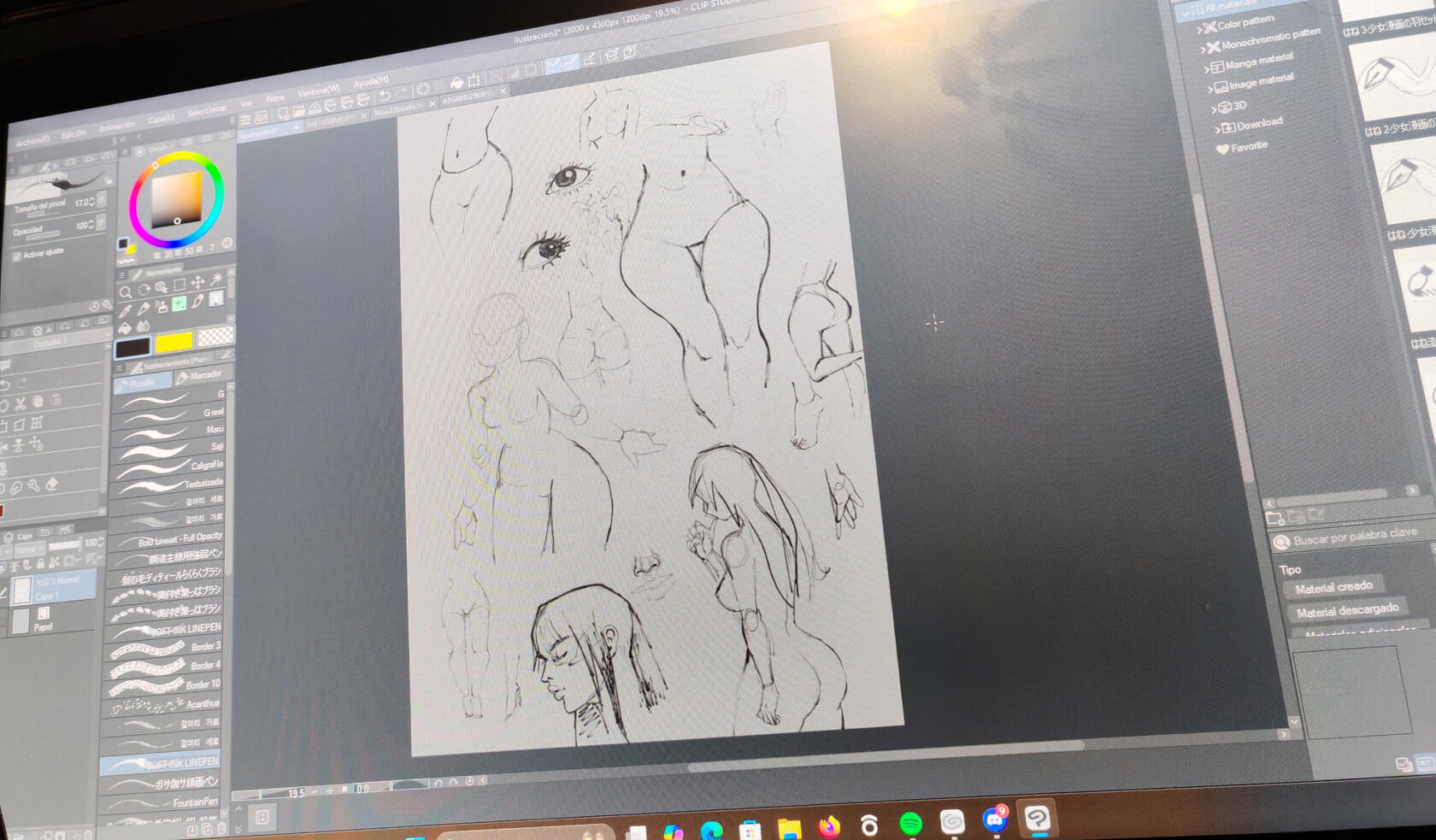Switch to the Marcador sub tool tab
The image size is (1436, 840).
coord(203,375)
